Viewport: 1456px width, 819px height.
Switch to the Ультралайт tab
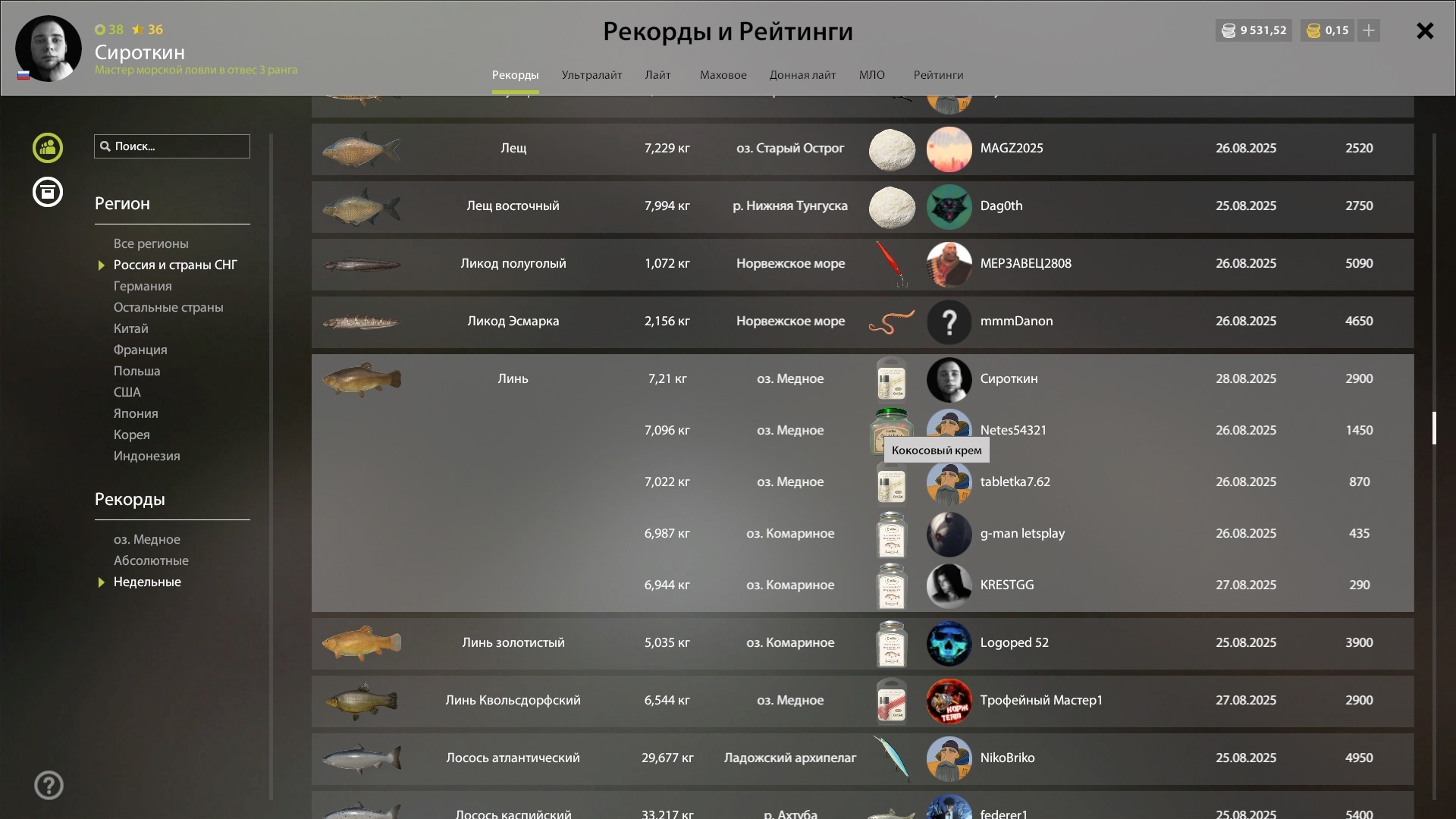click(591, 75)
